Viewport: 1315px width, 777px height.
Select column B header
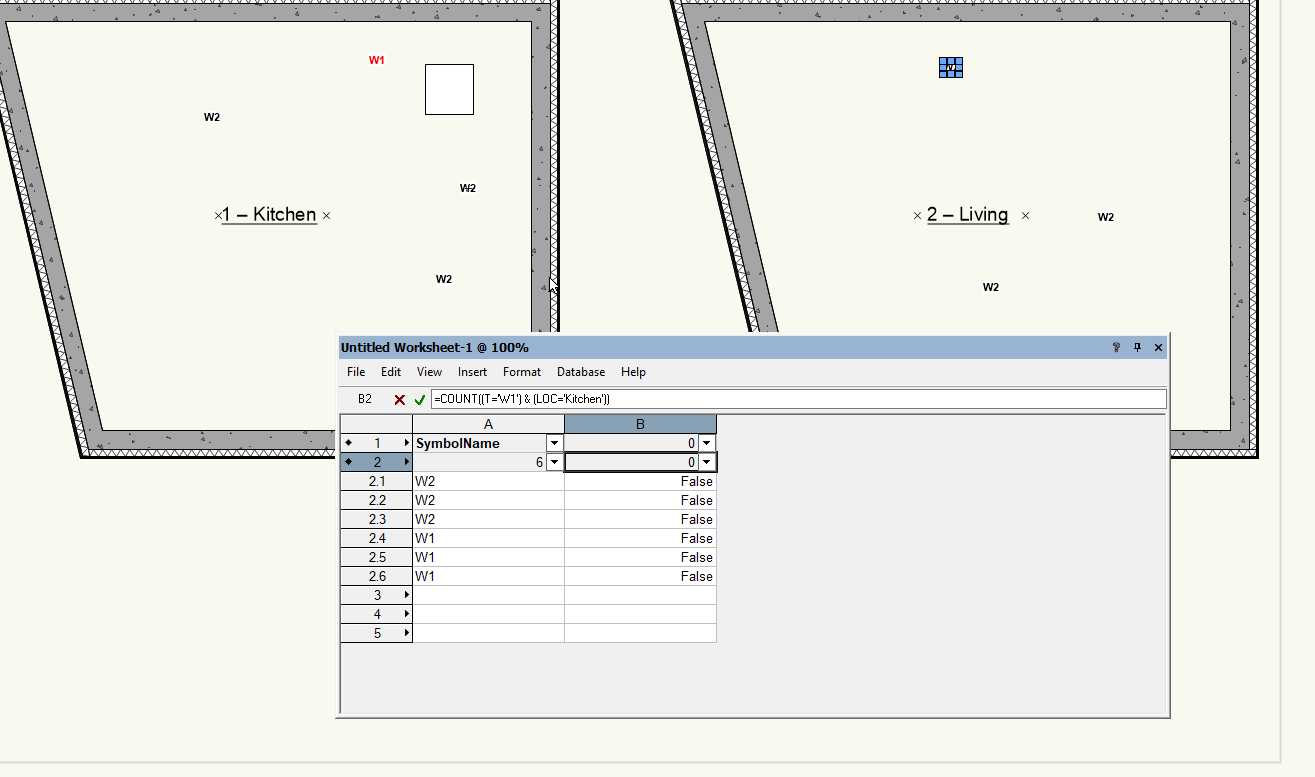pos(640,425)
